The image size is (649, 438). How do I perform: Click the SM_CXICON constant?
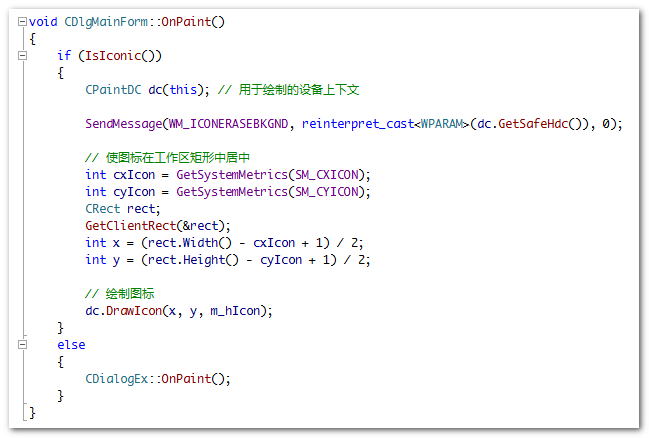click(327, 175)
